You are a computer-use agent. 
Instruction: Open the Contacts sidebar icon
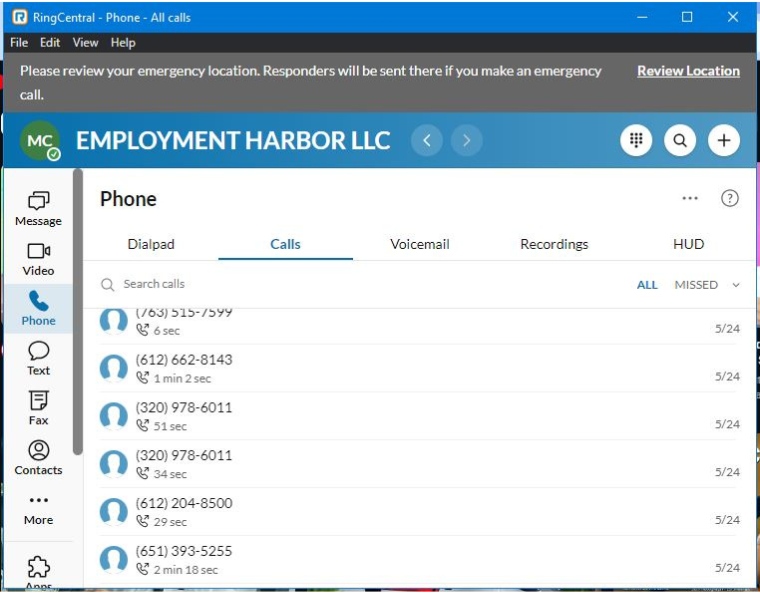click(38, 458)
